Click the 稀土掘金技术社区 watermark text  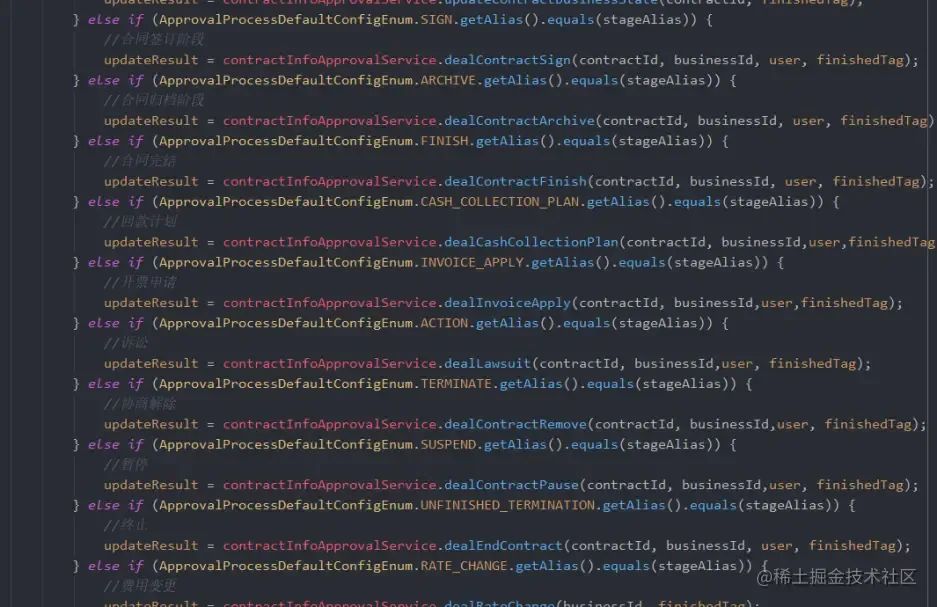(836, 577)
